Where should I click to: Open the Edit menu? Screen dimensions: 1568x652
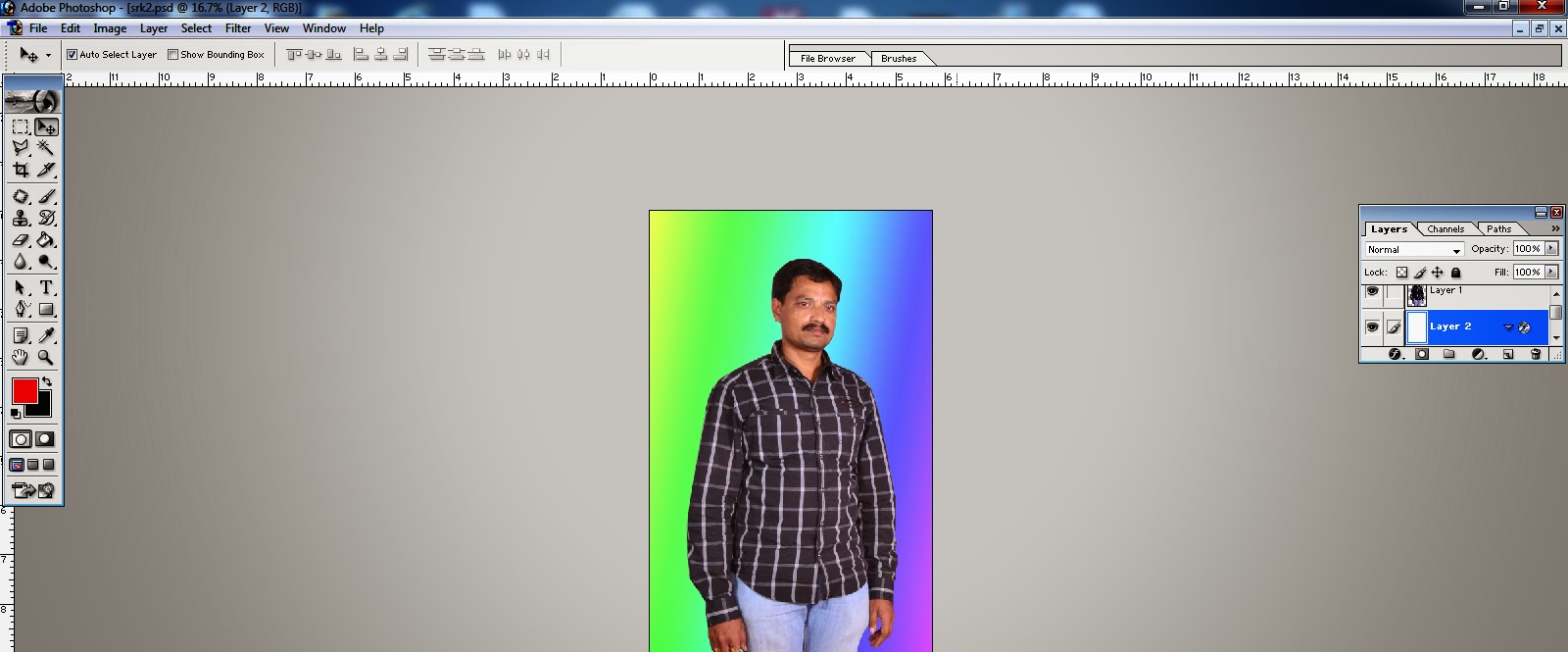pyautogui.click(x=71, y=28)
